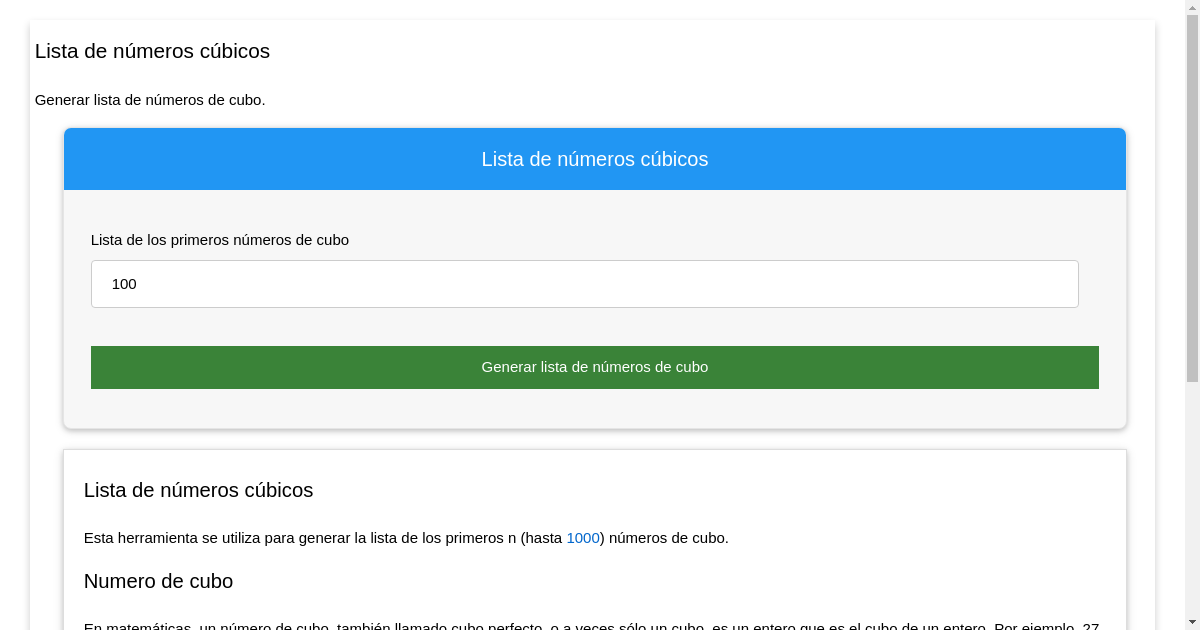Screen dimensions: 1200x630
Task: Click the description text 'Generar lista de números de cubo.'
Action: 150,100
